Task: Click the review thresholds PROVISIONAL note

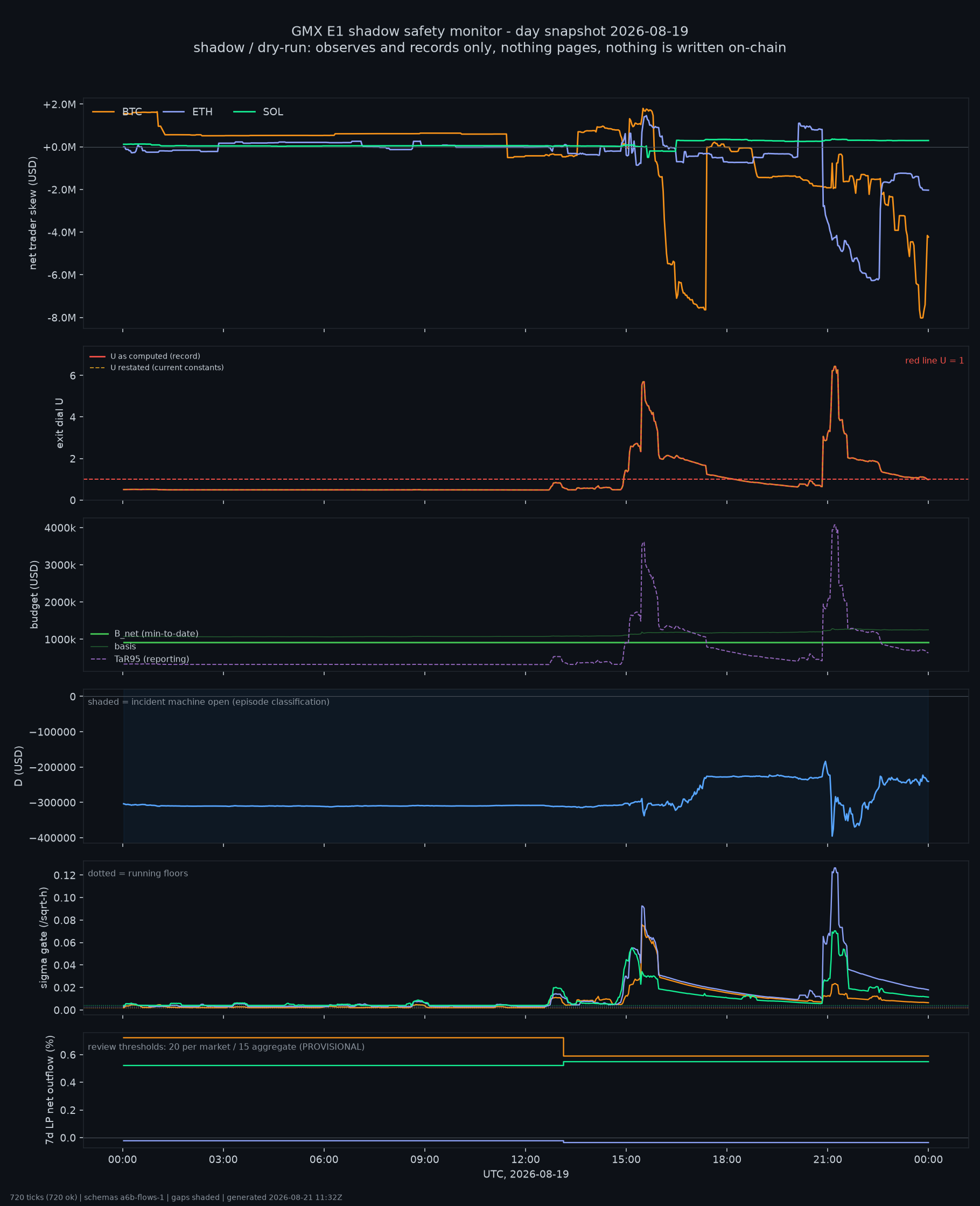Action: pyautogui.click(x=226, y=1047)
